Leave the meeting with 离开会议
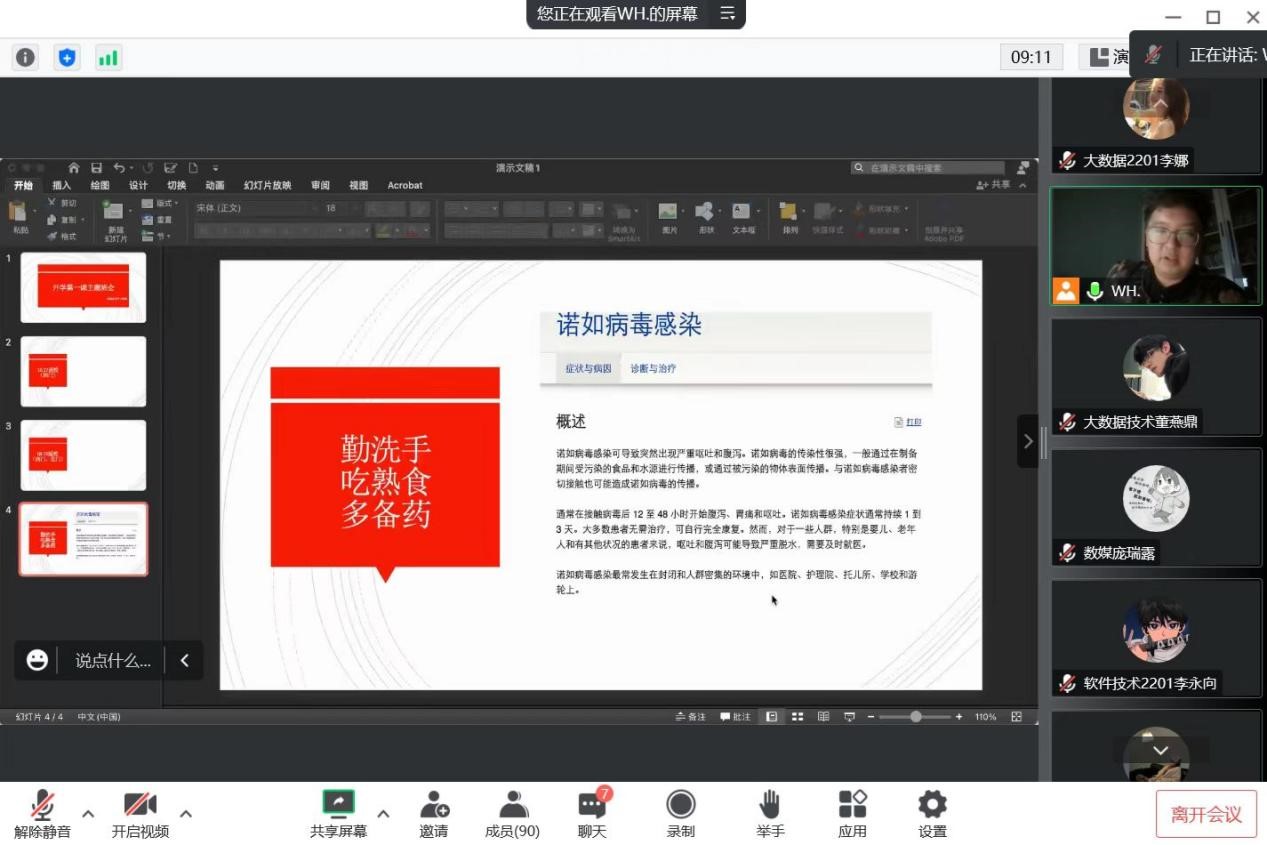The height and width of the screenshot is (845, 1267). [x=1205, y=814]
